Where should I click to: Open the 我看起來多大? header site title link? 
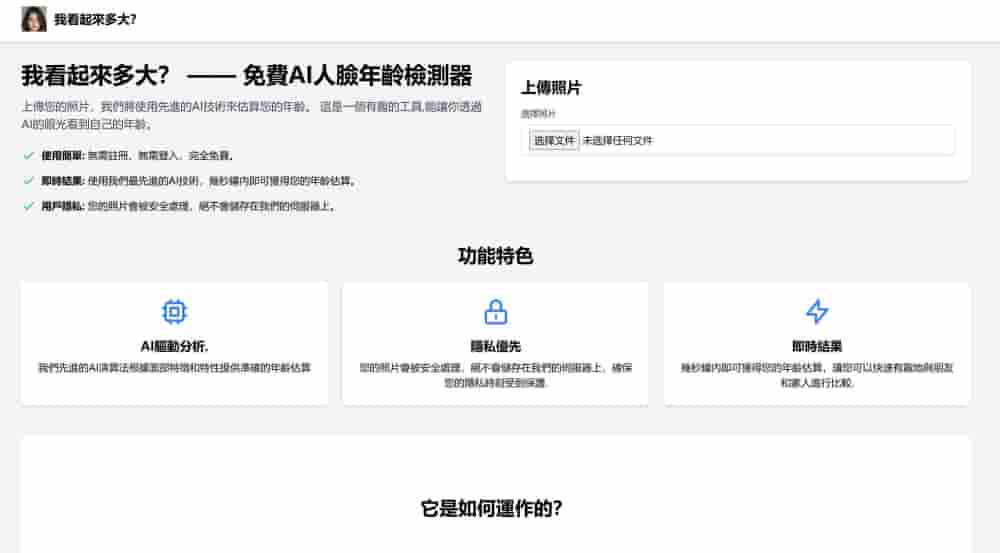[x=95, y=20]
